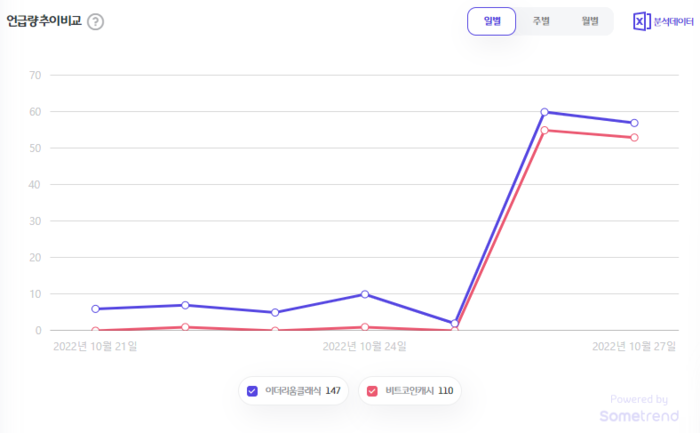Click the 이더리움클래식 147 legend label
Image resolution: width=700 pixels, height=433 pixels.
303,391
